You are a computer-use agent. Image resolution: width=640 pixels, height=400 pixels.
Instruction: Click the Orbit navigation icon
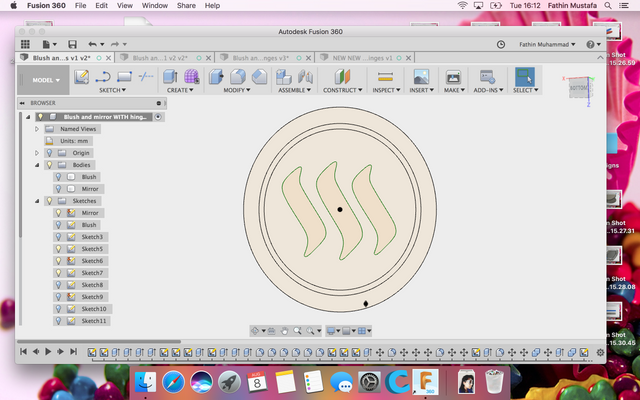tap(255, 331)
